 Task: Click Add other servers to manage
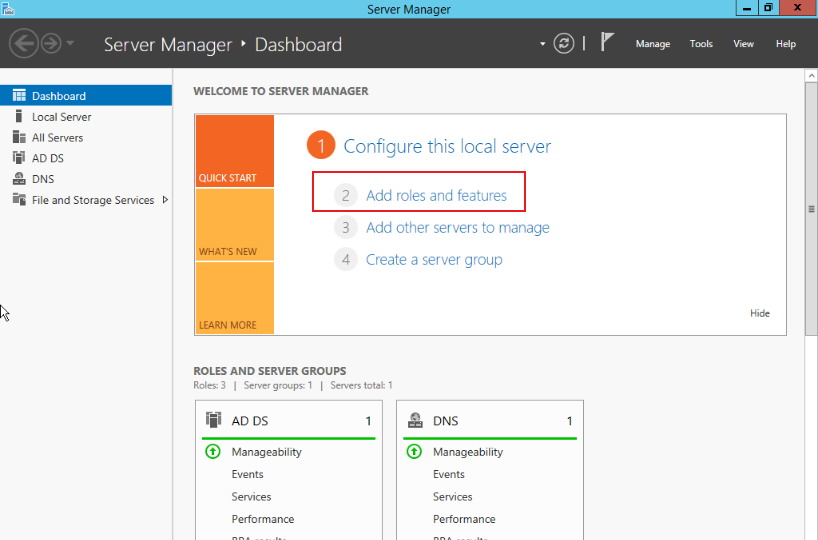[458, 228]
